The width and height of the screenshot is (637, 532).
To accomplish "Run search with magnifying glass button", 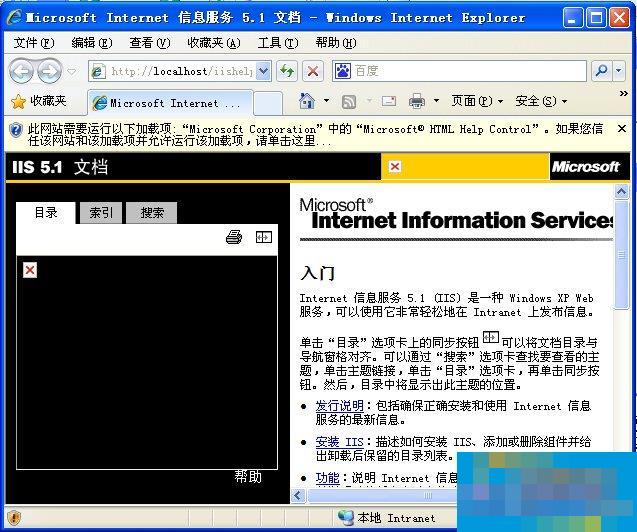I will tap(601, 71).
